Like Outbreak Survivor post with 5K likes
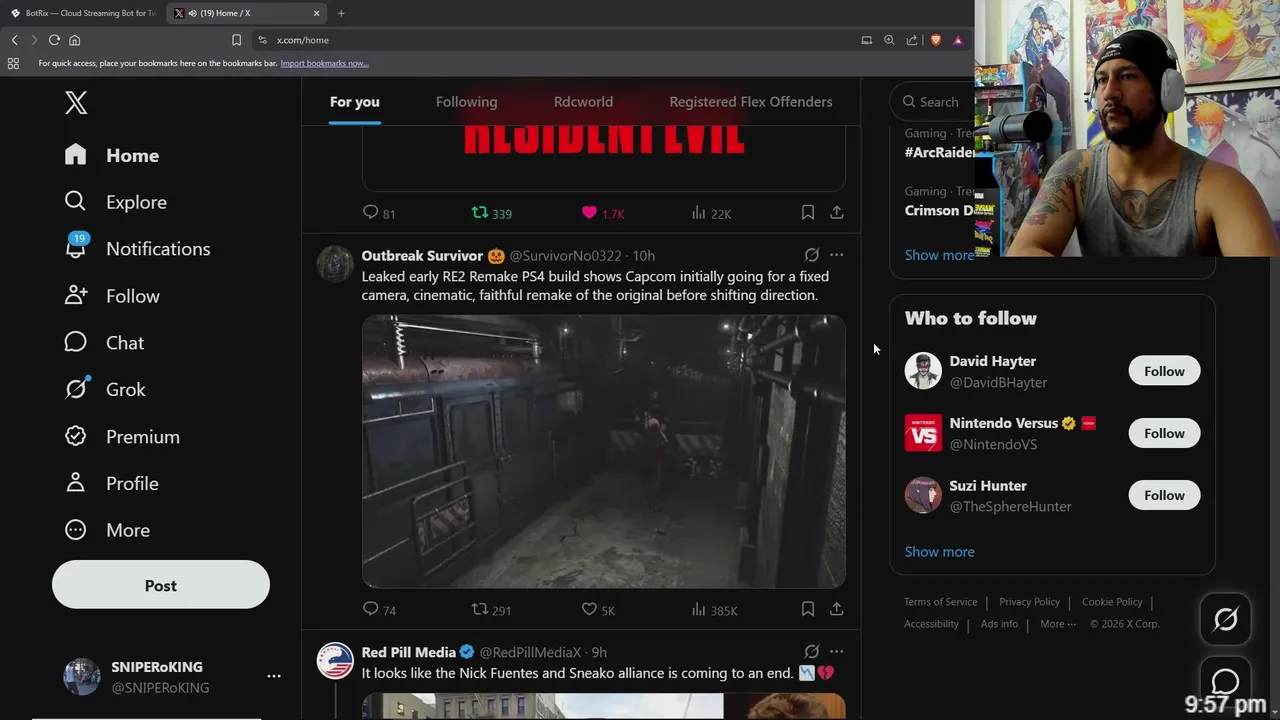This screenshot has height=720, width=1280. pos(598,609)
